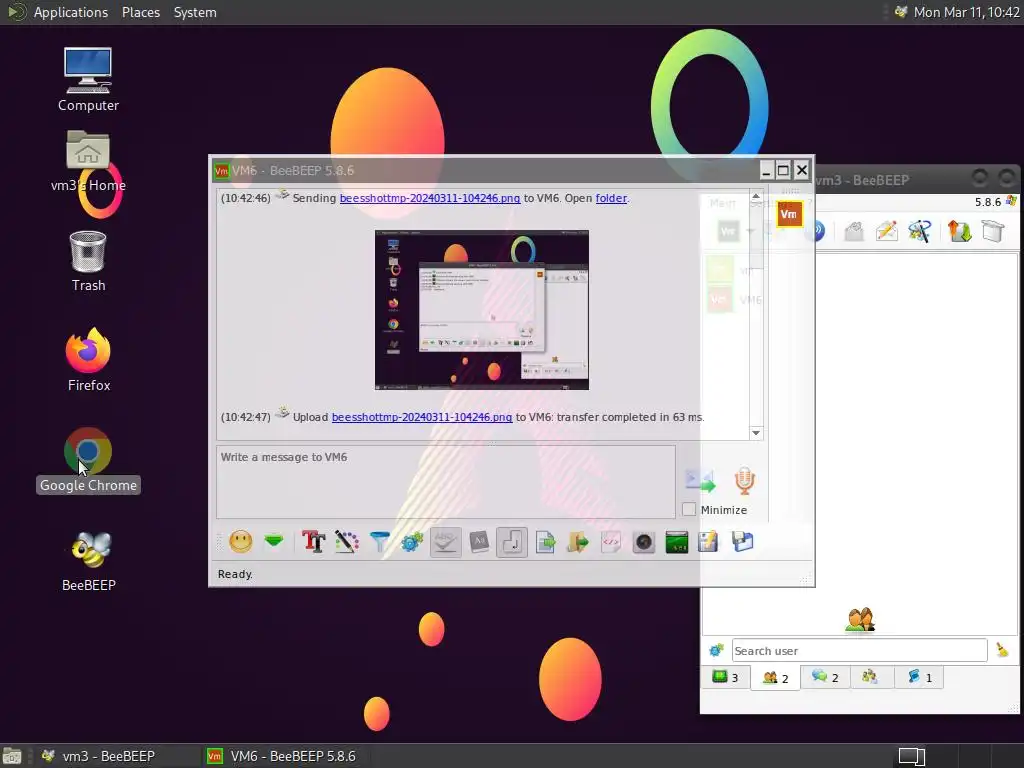This screenshot has height=768, width=1024.
Task: Click the camera screenshot icon in toolbar
Action: click(644, 541)
